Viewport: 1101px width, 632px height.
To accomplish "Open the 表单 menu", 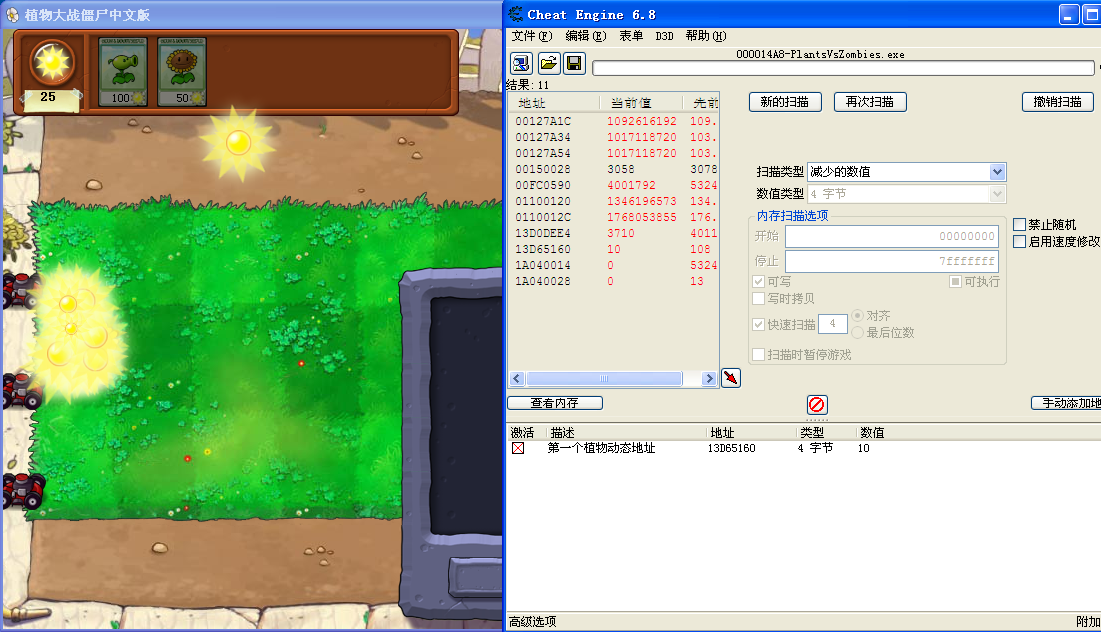I will tap(631, 36).
